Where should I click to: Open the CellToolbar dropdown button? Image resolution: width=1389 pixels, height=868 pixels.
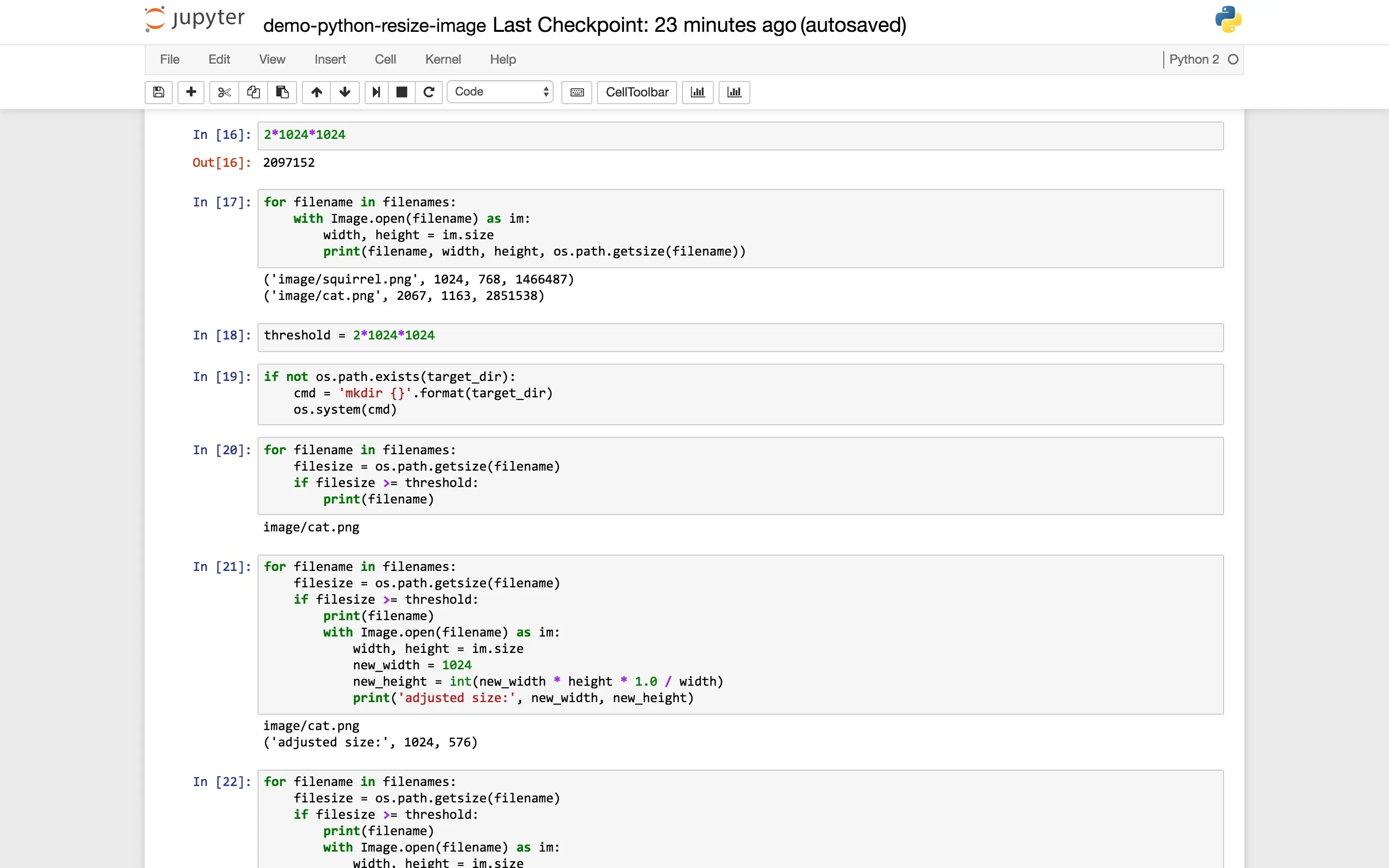pyautogui.click(x=637, y=92)
